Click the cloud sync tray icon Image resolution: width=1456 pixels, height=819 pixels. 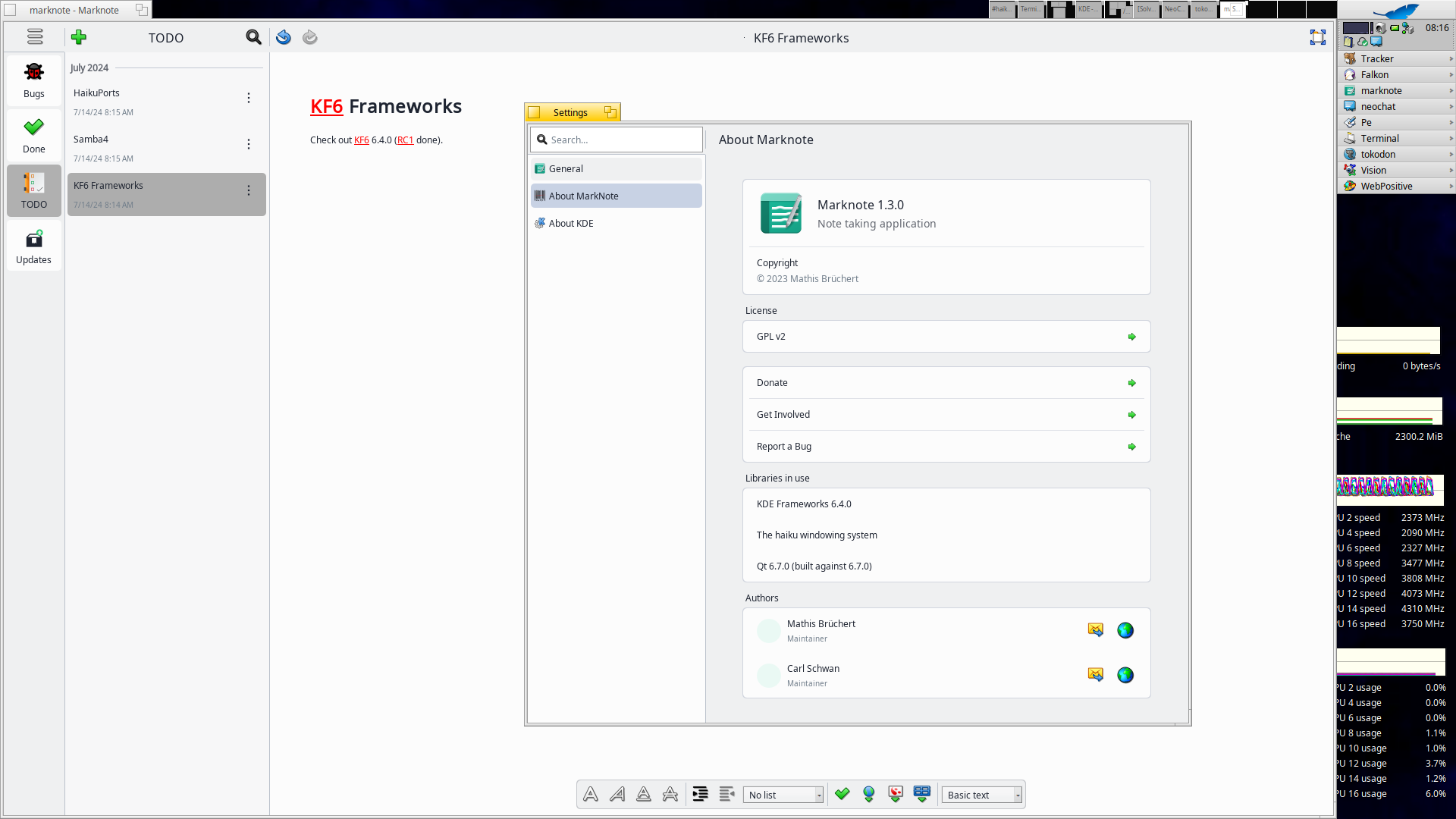(x=1363, y=42)
